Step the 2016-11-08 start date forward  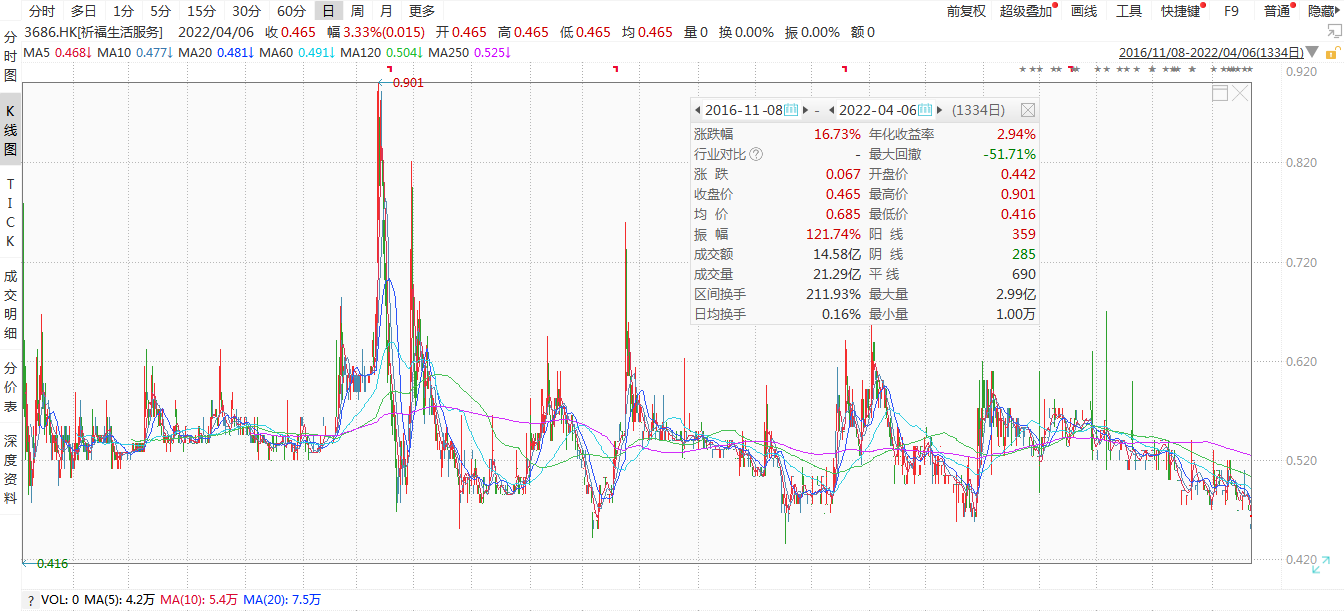805,110
